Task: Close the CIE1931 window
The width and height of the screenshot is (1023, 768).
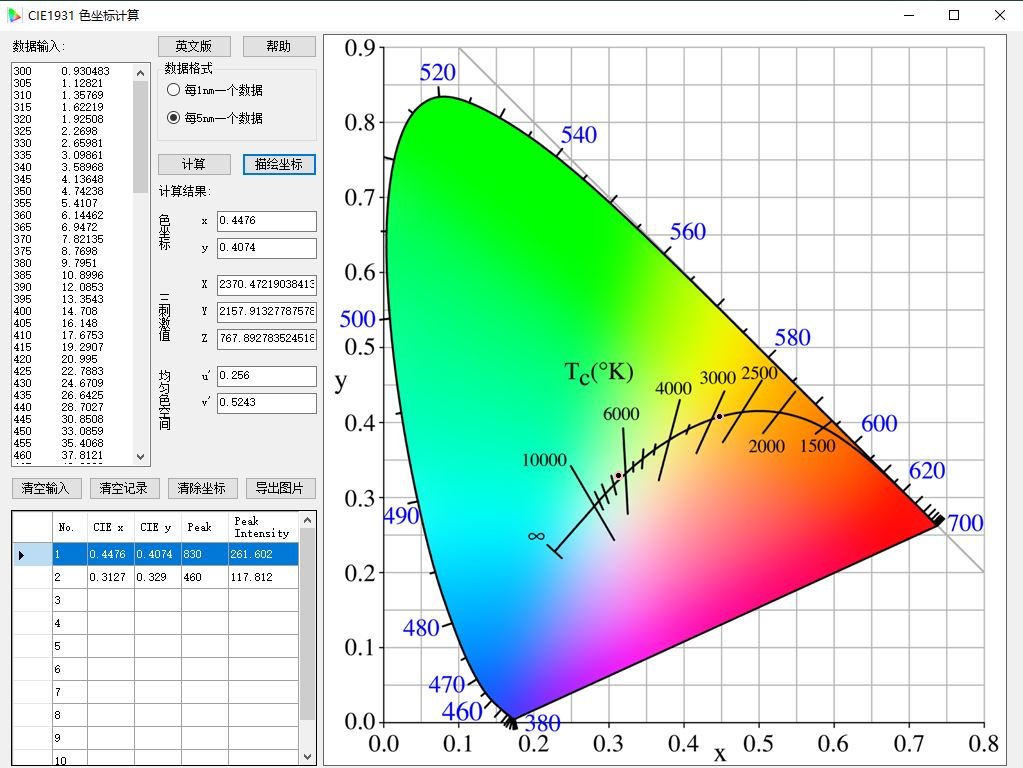Action: click(1000, 15)
